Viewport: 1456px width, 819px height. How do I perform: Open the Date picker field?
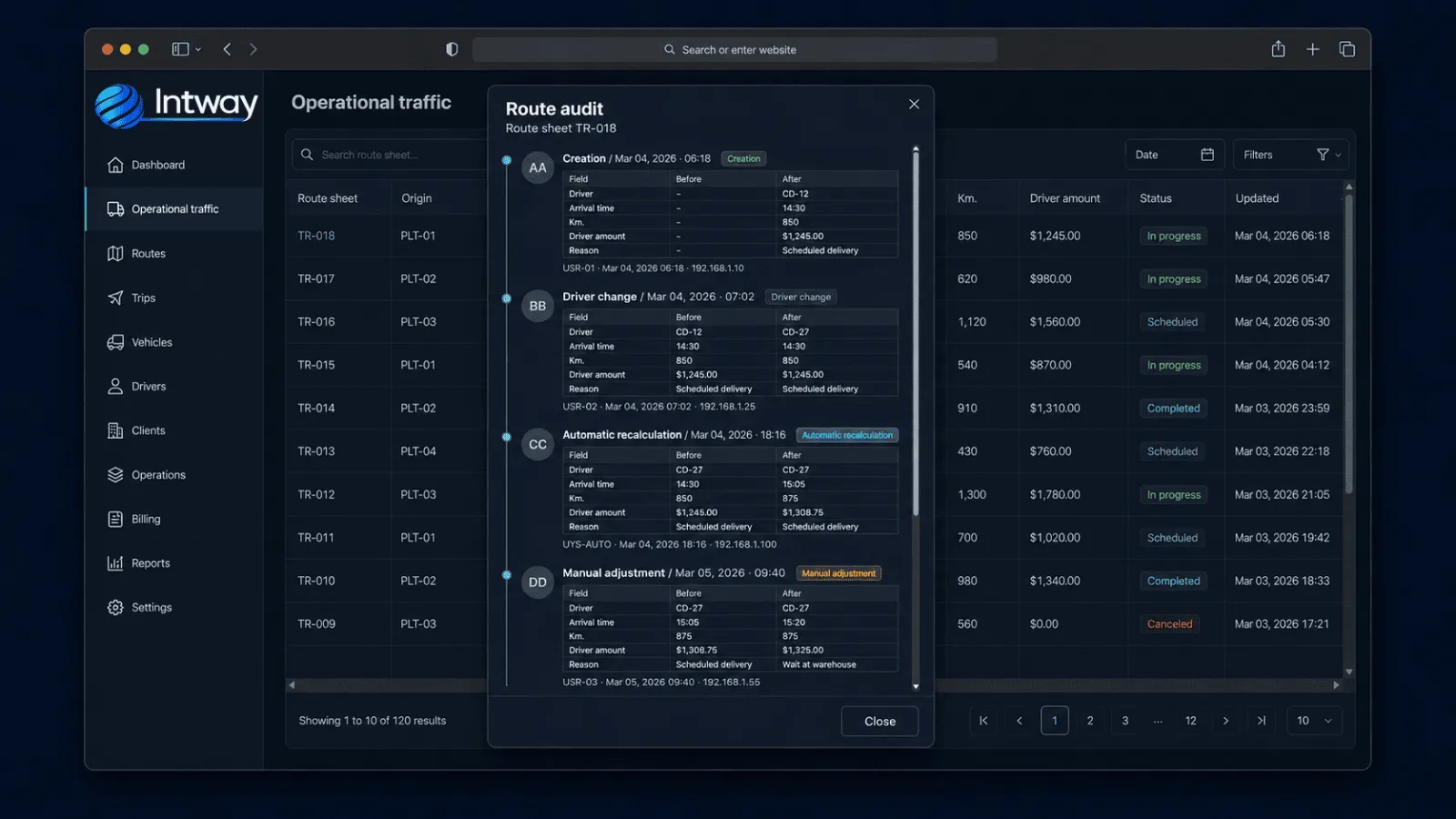click(x=1174, y=155)
